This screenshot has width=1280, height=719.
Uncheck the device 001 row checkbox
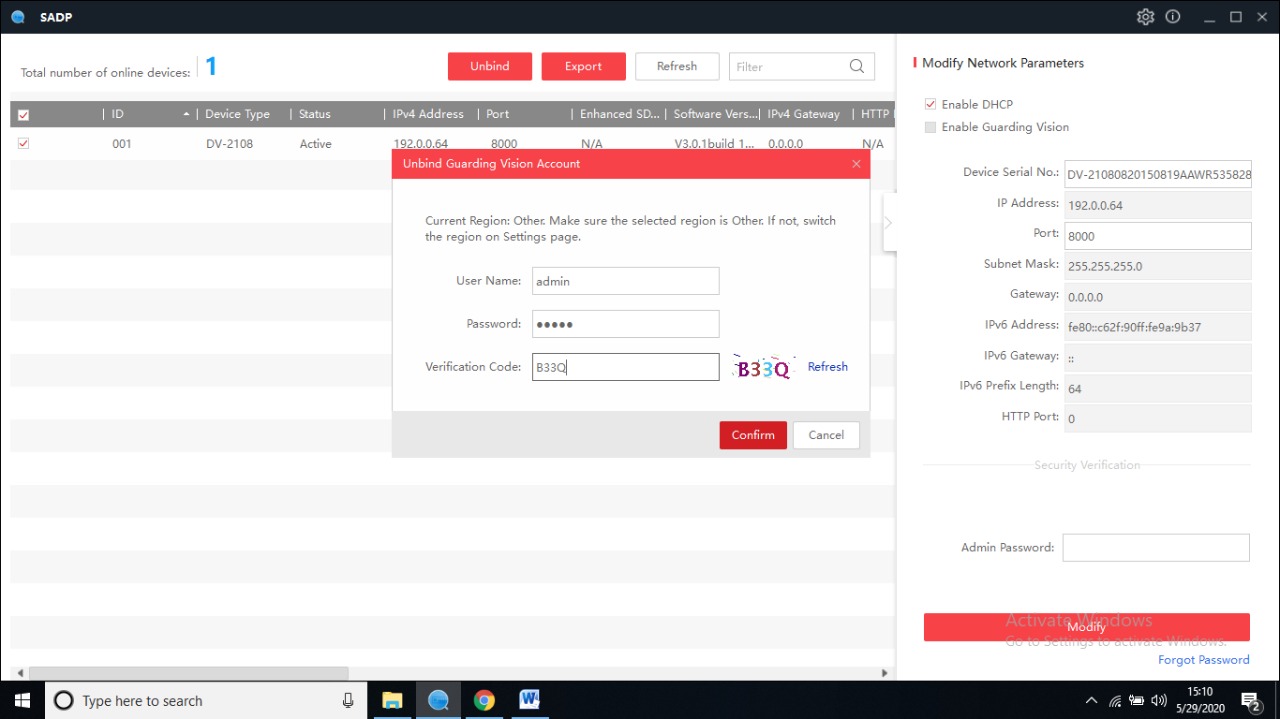[x=23, y=144]
